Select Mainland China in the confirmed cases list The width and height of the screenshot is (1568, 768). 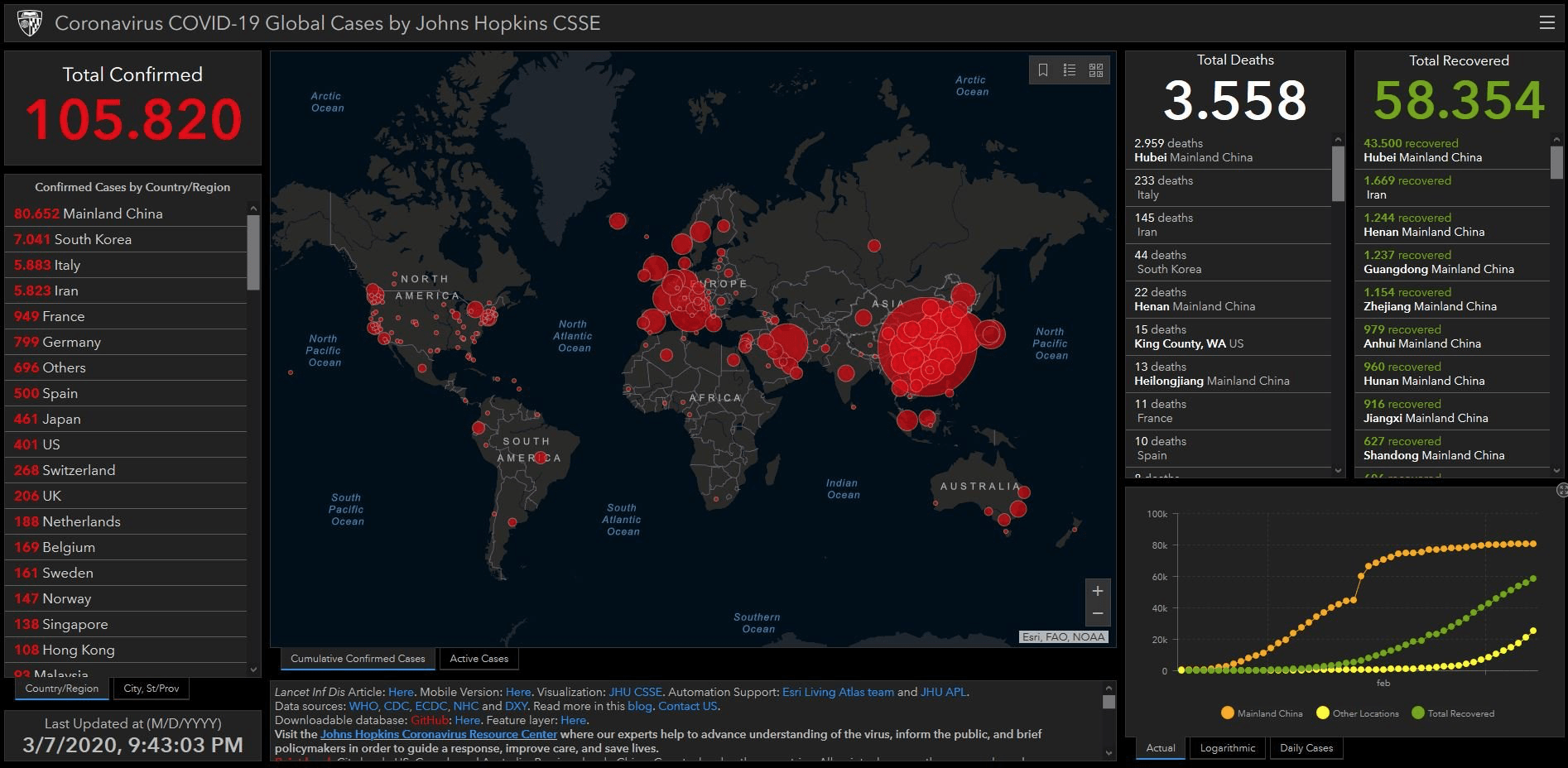tap(126, 214)
